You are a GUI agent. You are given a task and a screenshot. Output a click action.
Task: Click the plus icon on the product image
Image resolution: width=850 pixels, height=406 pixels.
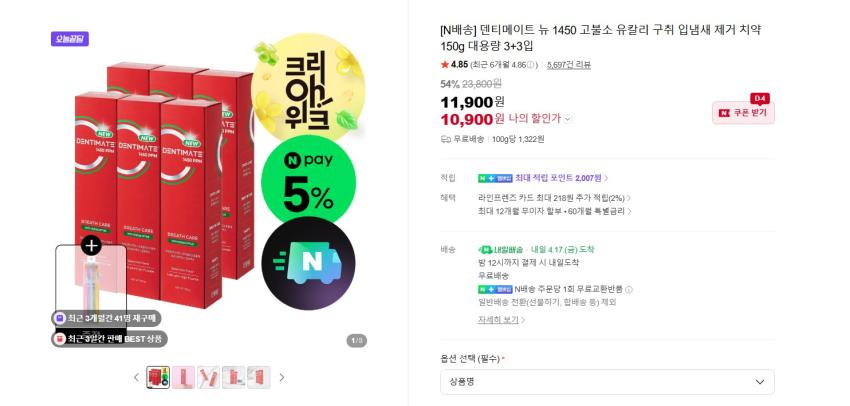91,245
